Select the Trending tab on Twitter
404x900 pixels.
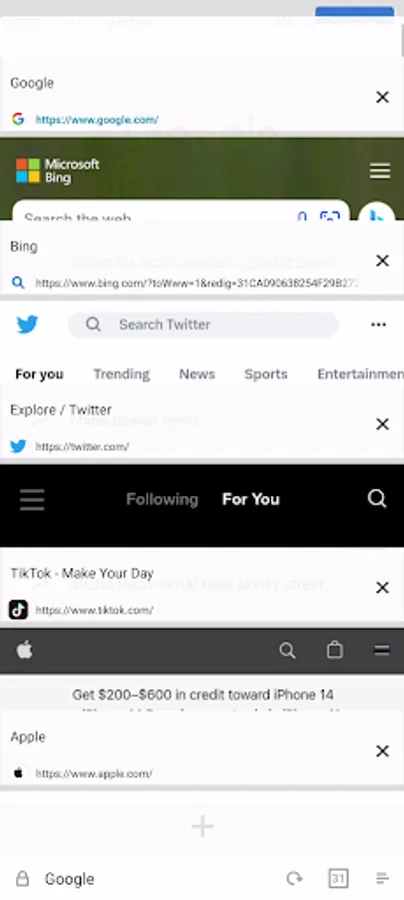(x=122, y=374)
